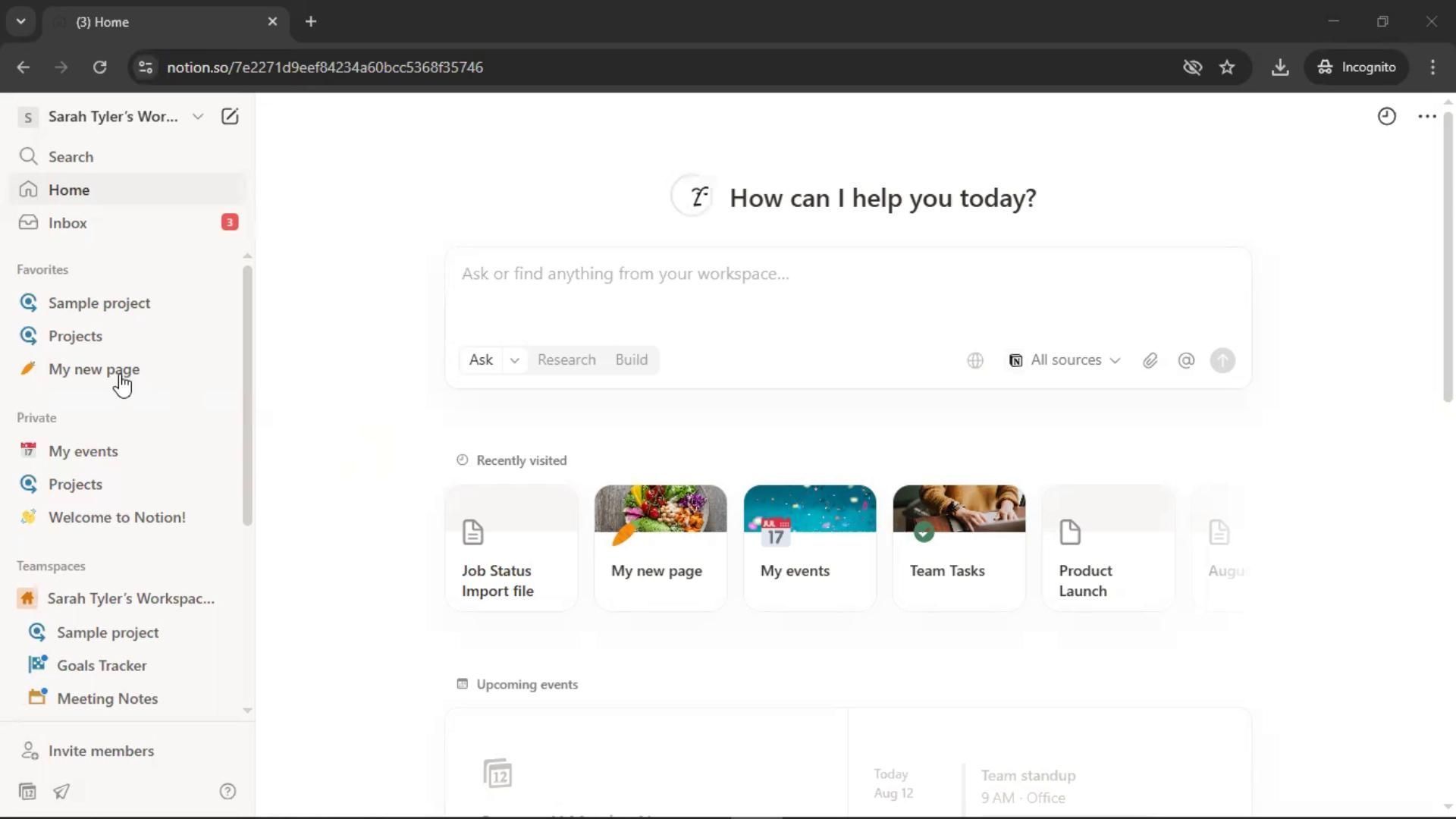Open Goals Tracker page in sidebar
The width and height of the screenshot is (1456, 819).
point(102,666)
